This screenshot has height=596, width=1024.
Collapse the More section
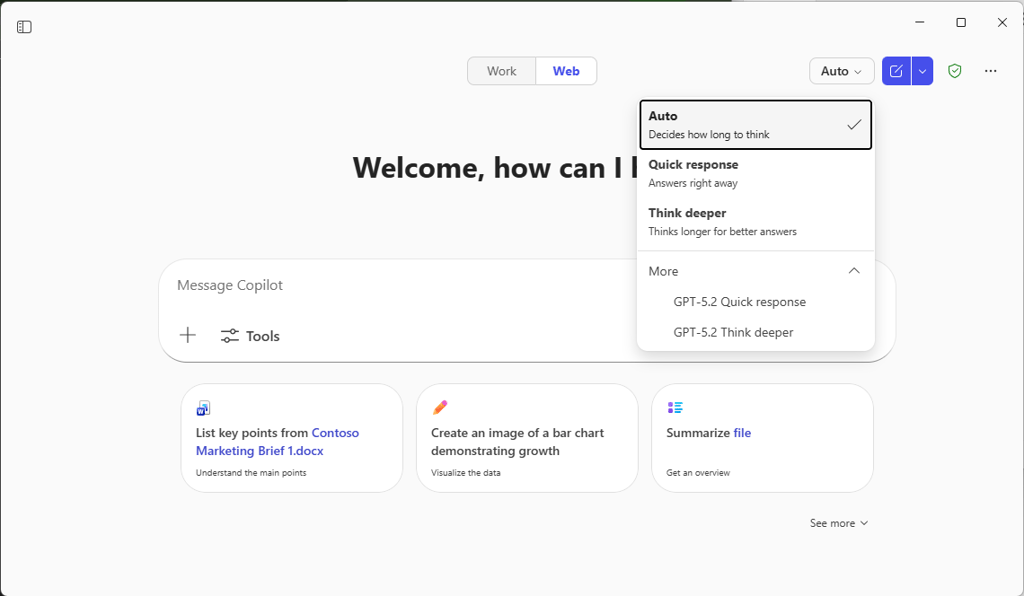tap(756, 271)
